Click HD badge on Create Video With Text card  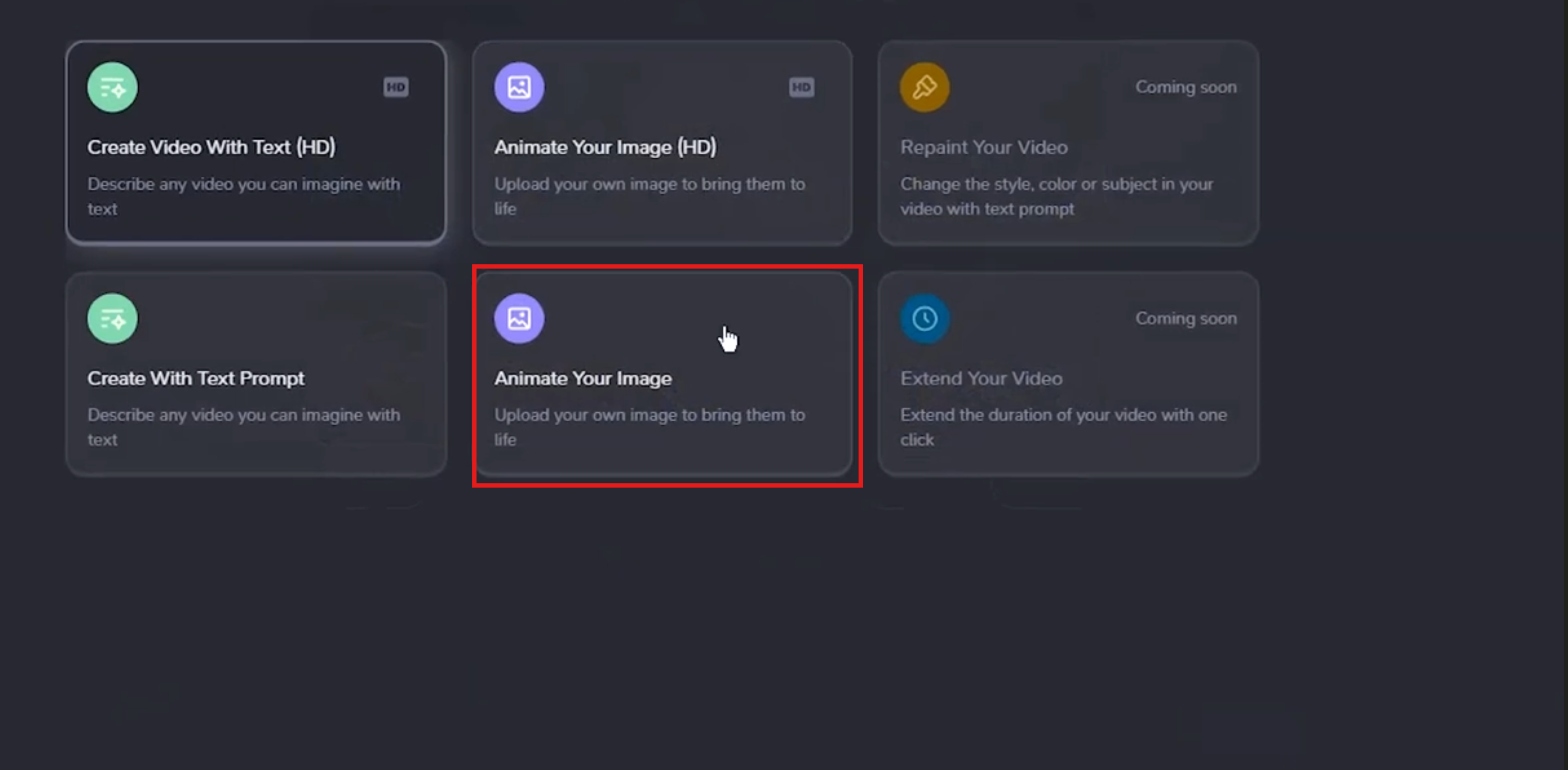pos(396,87)
